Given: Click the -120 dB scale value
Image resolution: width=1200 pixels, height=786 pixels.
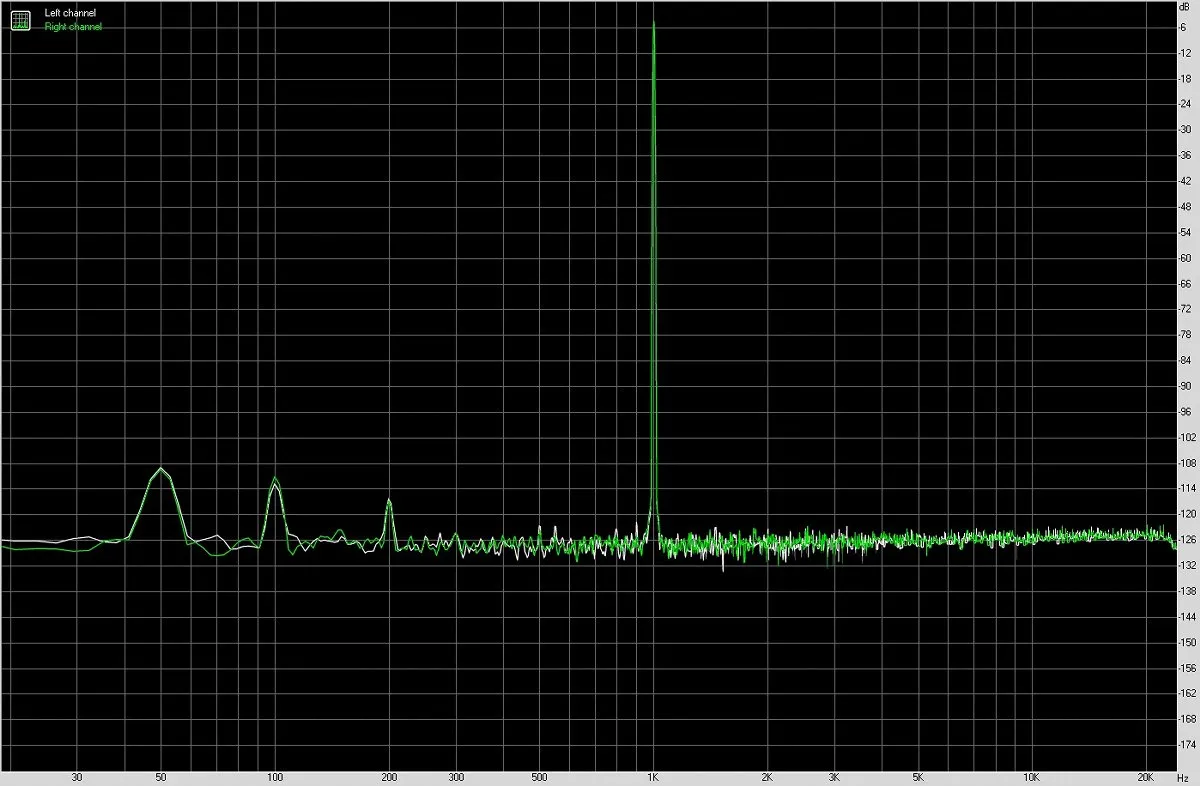Looking at the screenshot, I should click(x=1188, y=515).
